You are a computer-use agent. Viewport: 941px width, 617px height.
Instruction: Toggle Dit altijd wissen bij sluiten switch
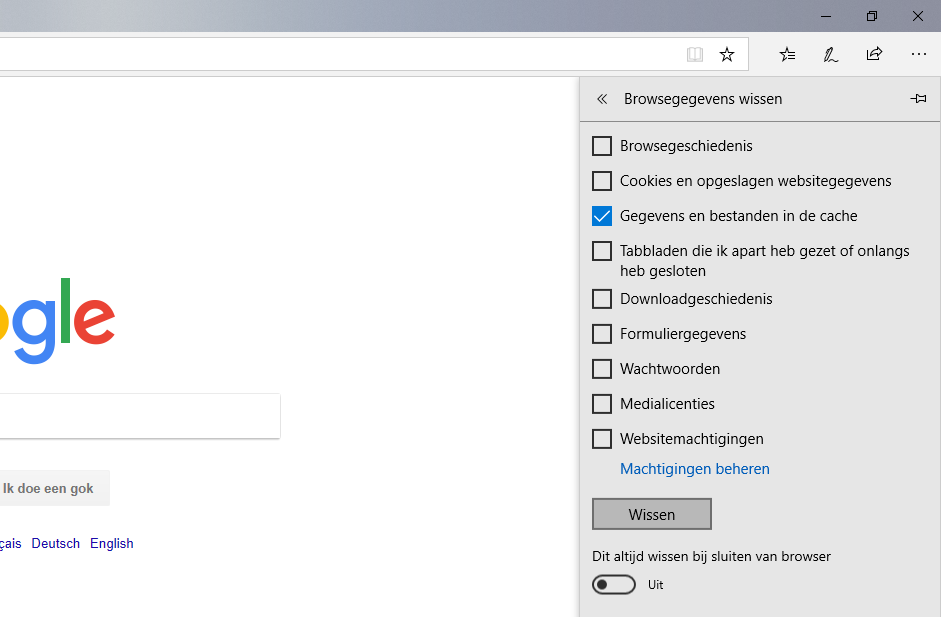point(613,585)
